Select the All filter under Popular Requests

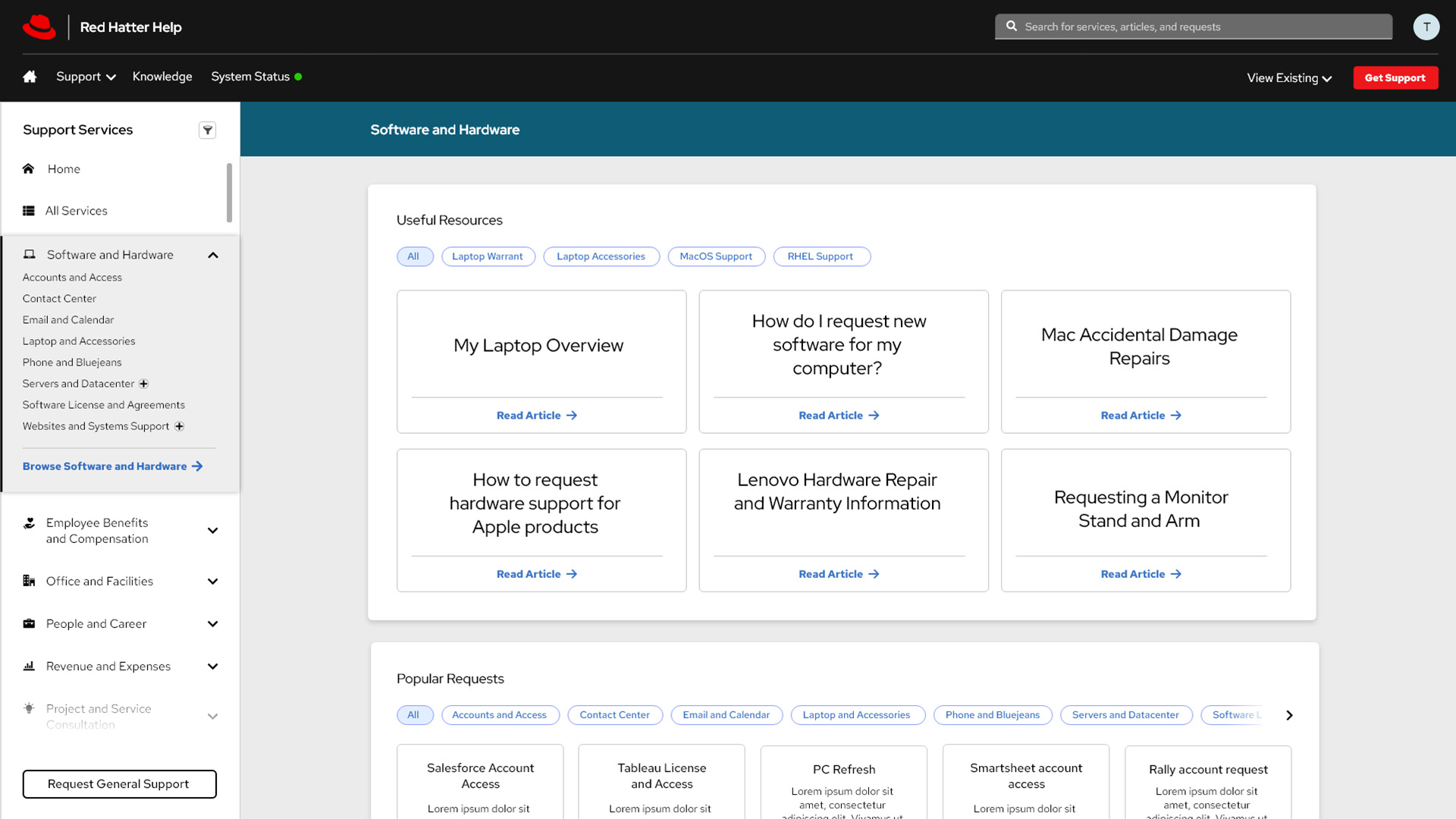[x=415, y=715]
